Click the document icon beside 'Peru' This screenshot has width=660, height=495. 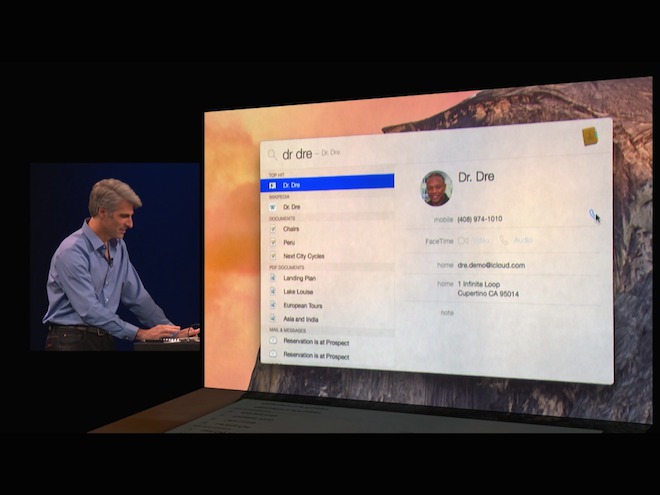(273, 242)
